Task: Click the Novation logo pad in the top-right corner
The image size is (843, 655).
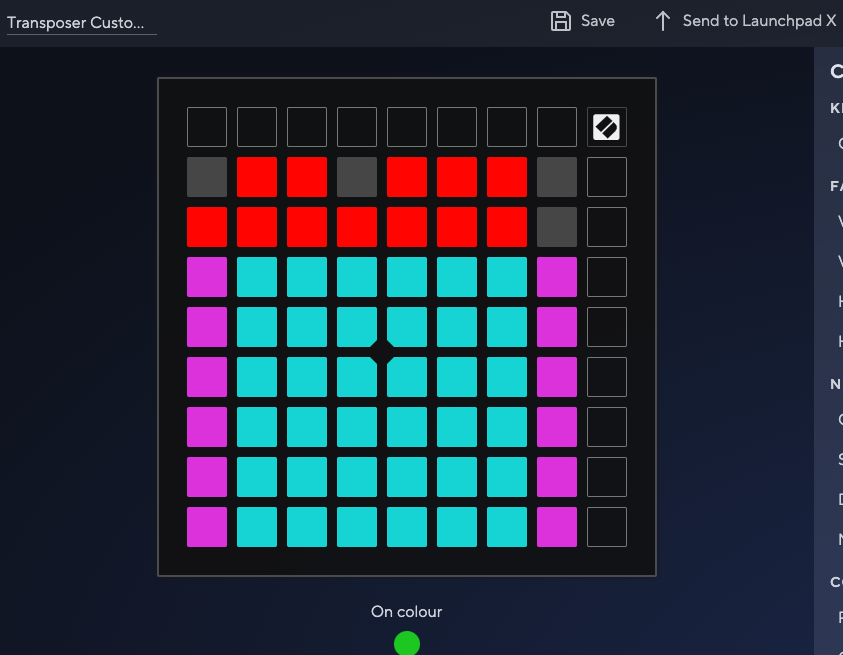Action: click(607, 127)
